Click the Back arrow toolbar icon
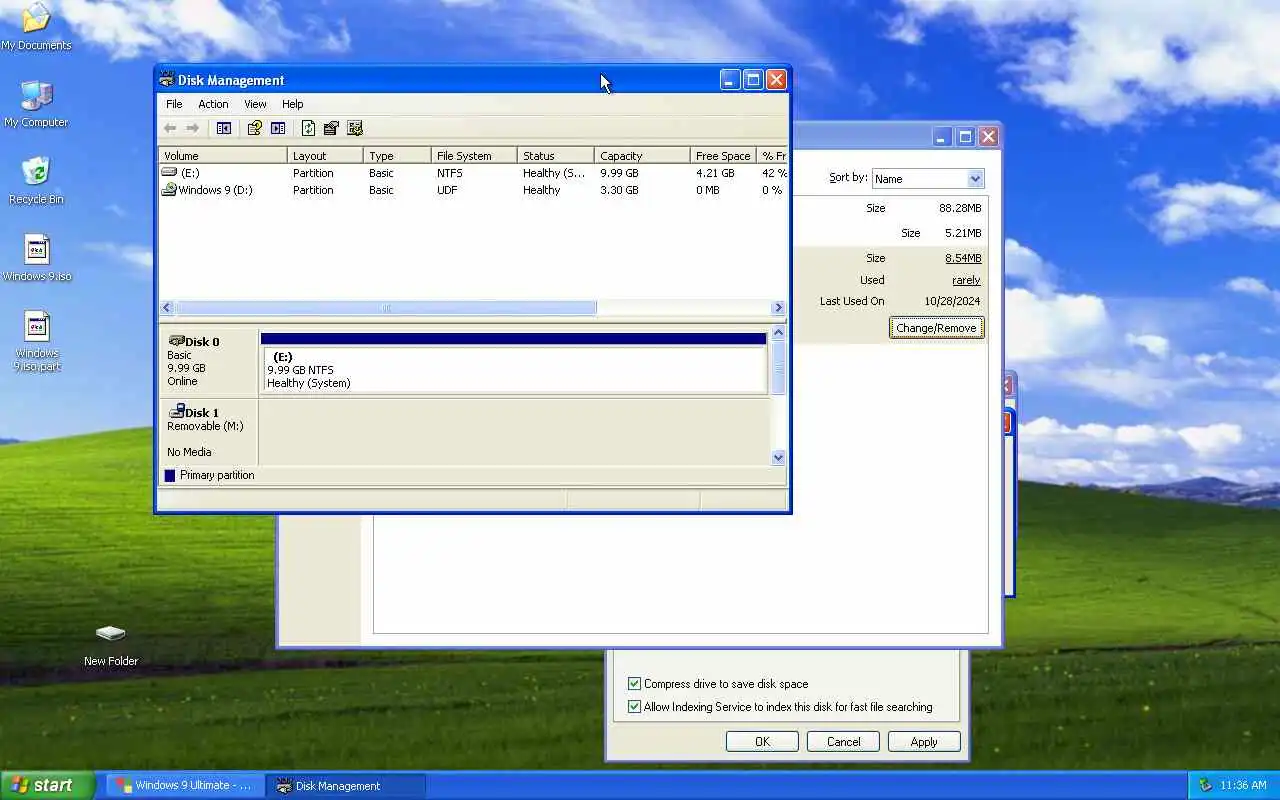This screenshot has height=800, width=1280. (x=170, y=128)
